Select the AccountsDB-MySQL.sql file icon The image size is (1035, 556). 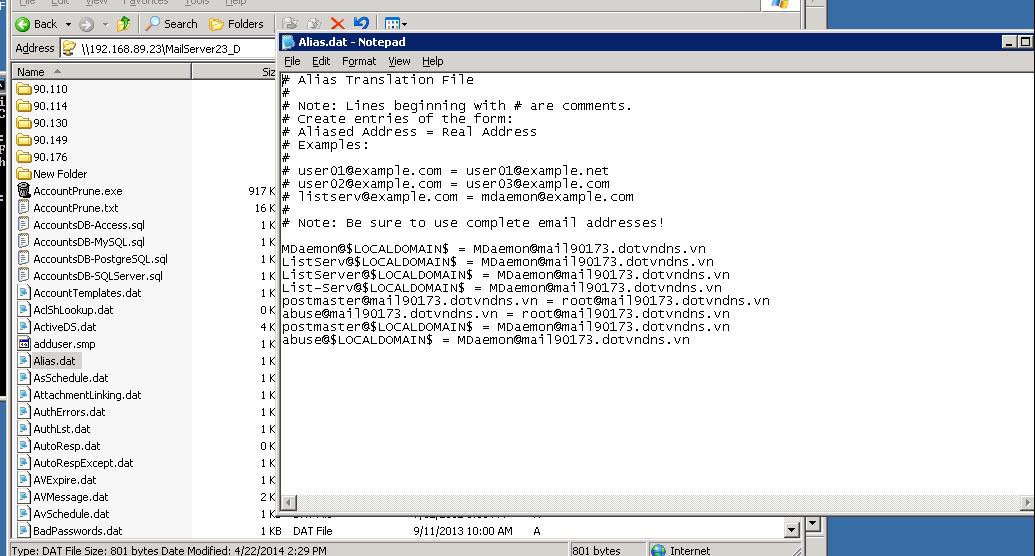(x=24, y=242)
